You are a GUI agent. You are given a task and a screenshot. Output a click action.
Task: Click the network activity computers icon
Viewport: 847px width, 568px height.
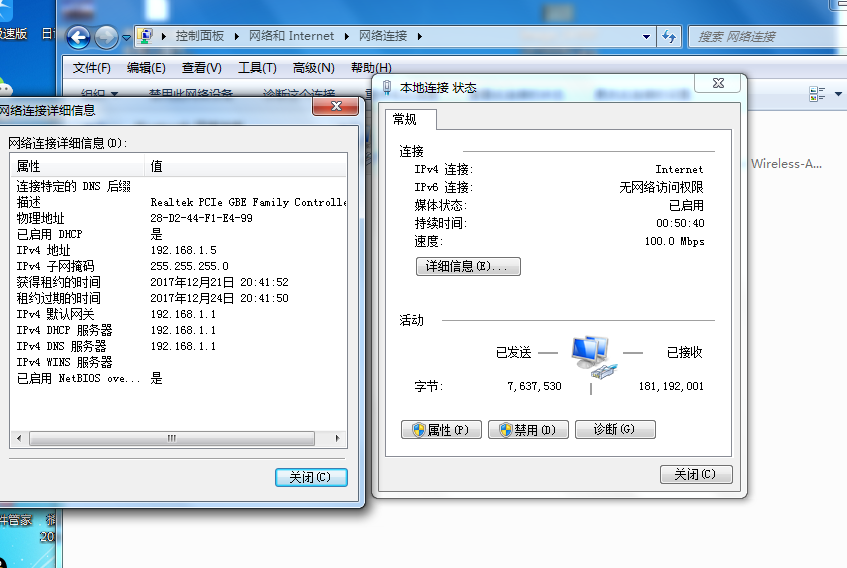(594, 357)
